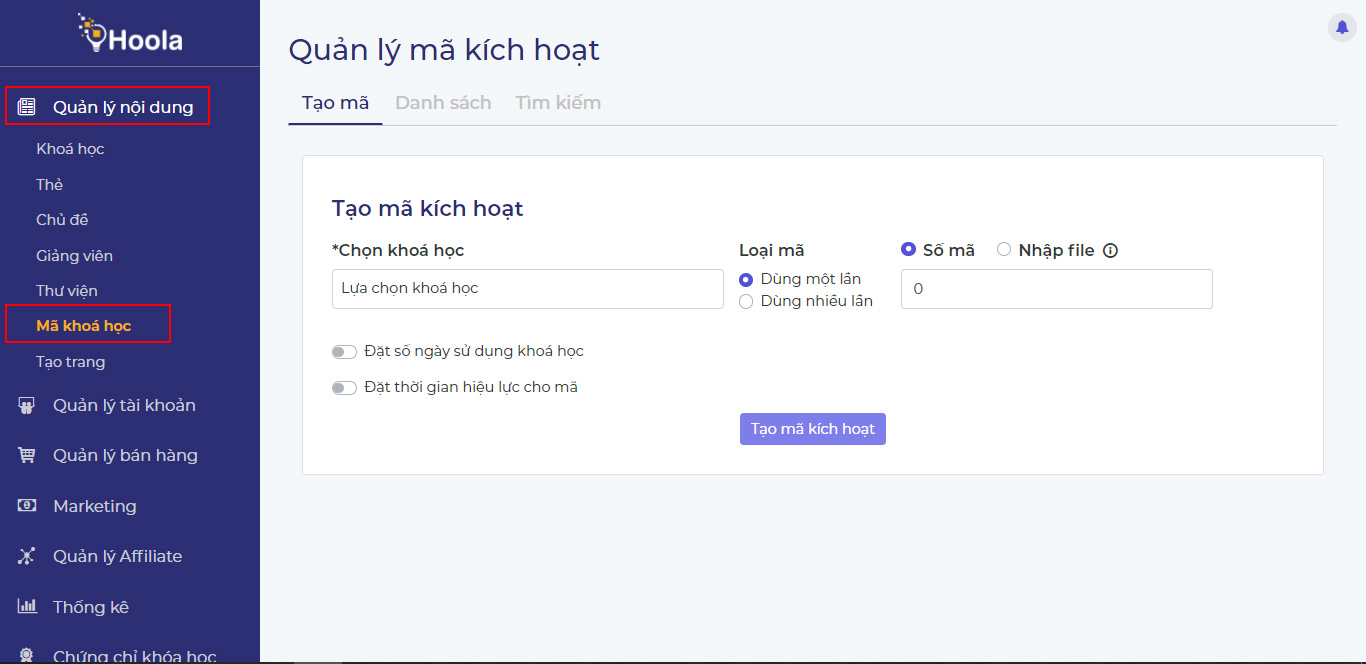Choose the Nhập file radio option

point(1004,250)
